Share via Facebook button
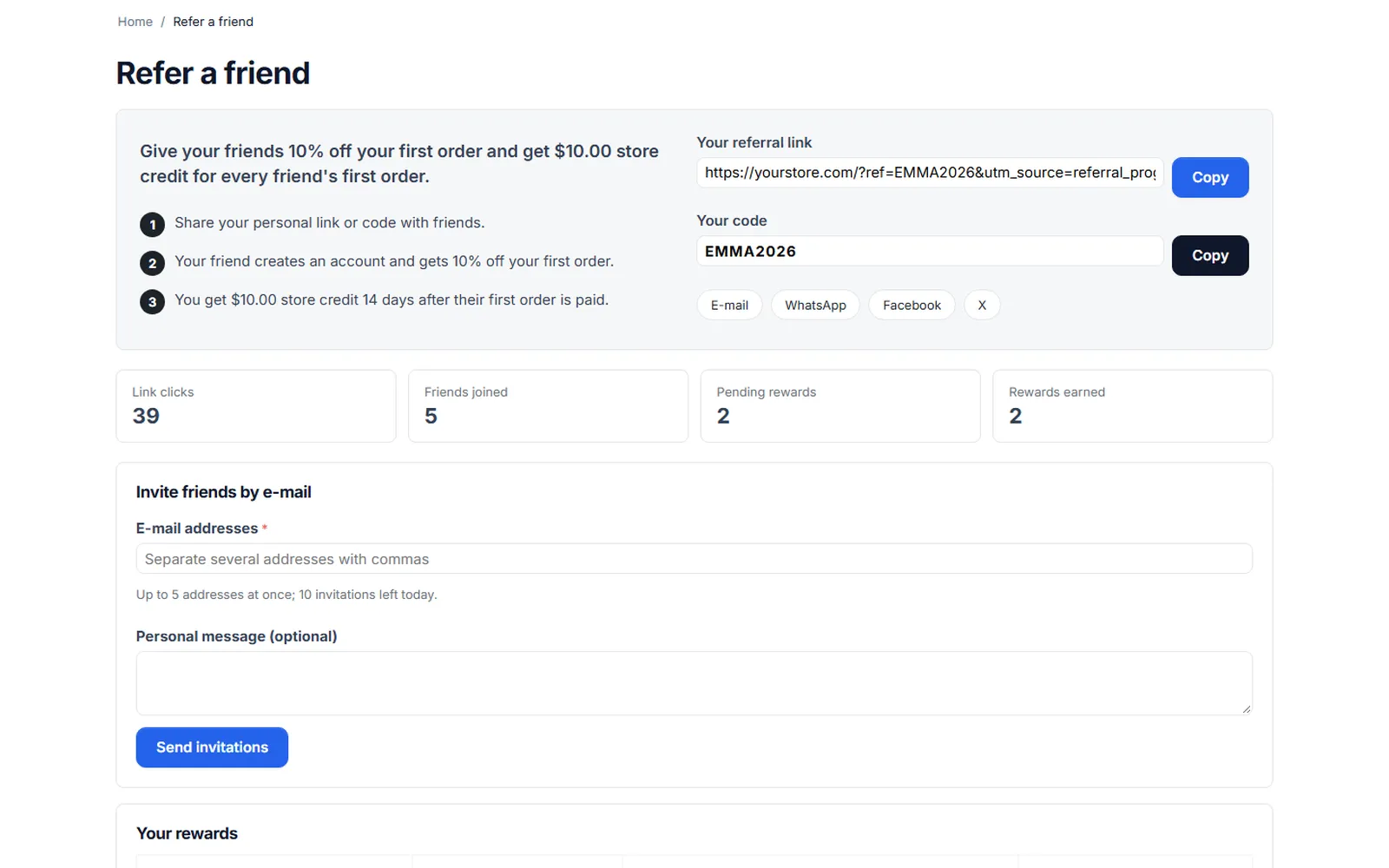 pos(912,306)
